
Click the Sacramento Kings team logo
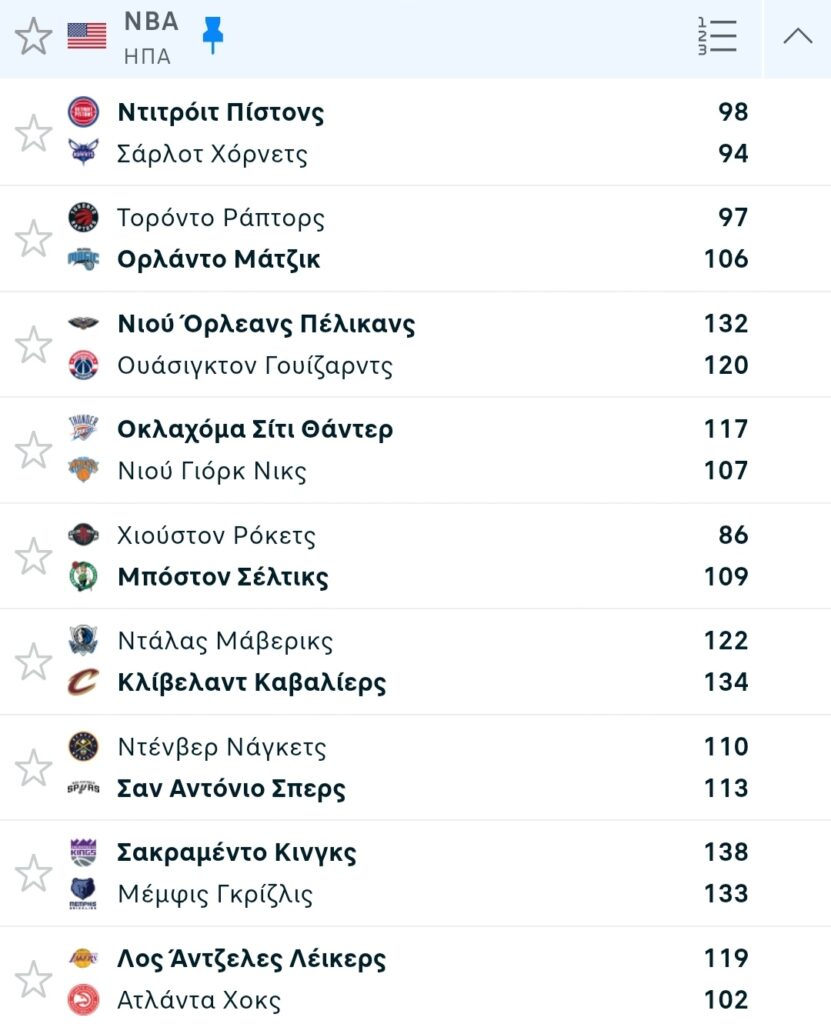(83, 853)
